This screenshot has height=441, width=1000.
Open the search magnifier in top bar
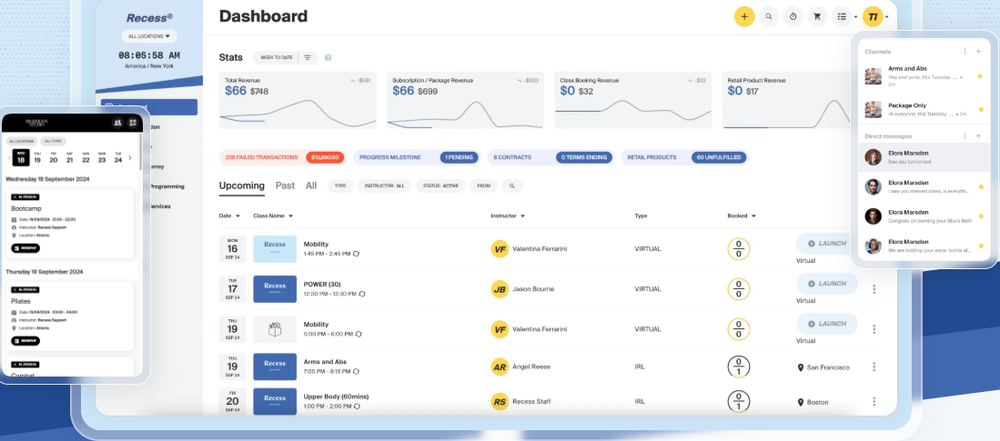click(x=768, y=17)
